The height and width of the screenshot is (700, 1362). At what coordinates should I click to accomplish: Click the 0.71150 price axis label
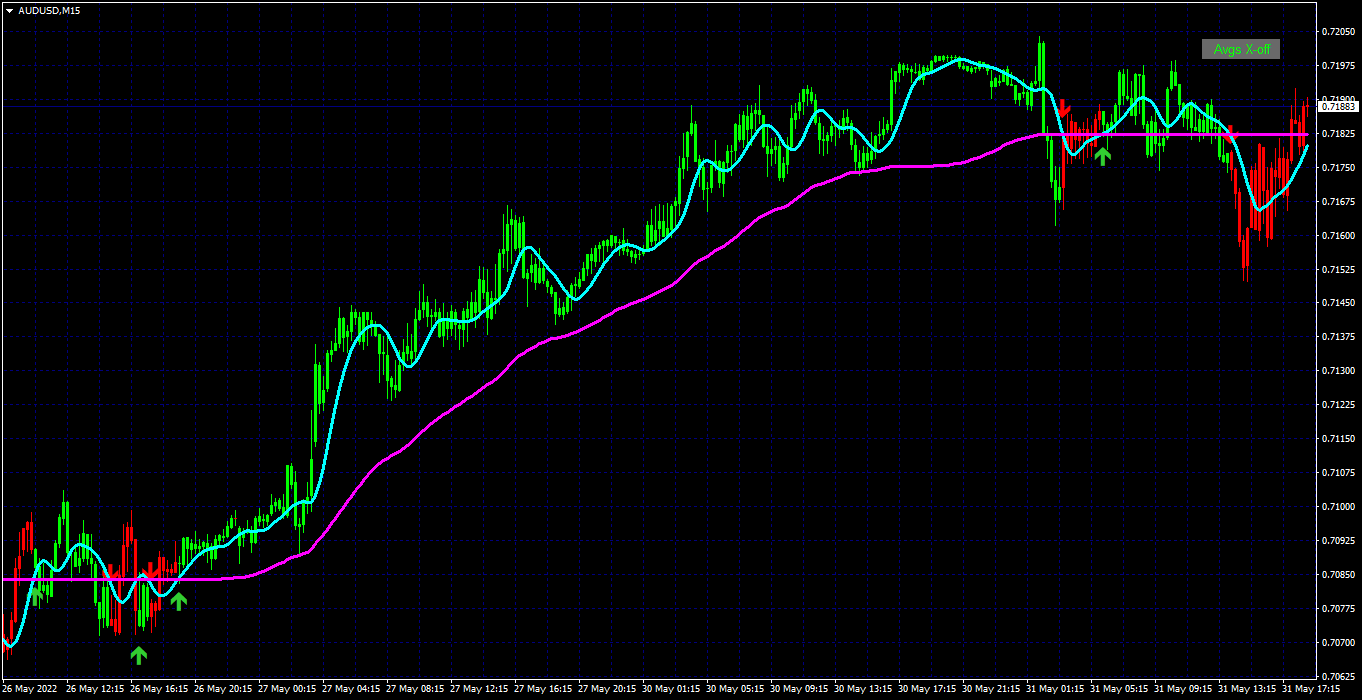pyautogui.click(x=1338, y=439)
